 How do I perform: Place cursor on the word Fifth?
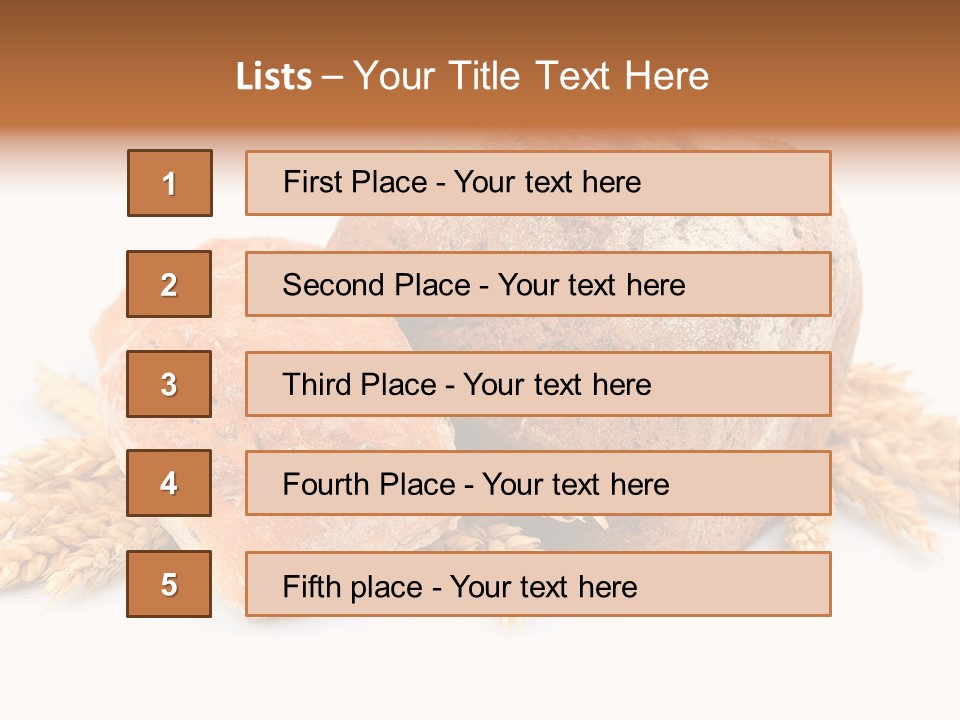coord(311,586)
